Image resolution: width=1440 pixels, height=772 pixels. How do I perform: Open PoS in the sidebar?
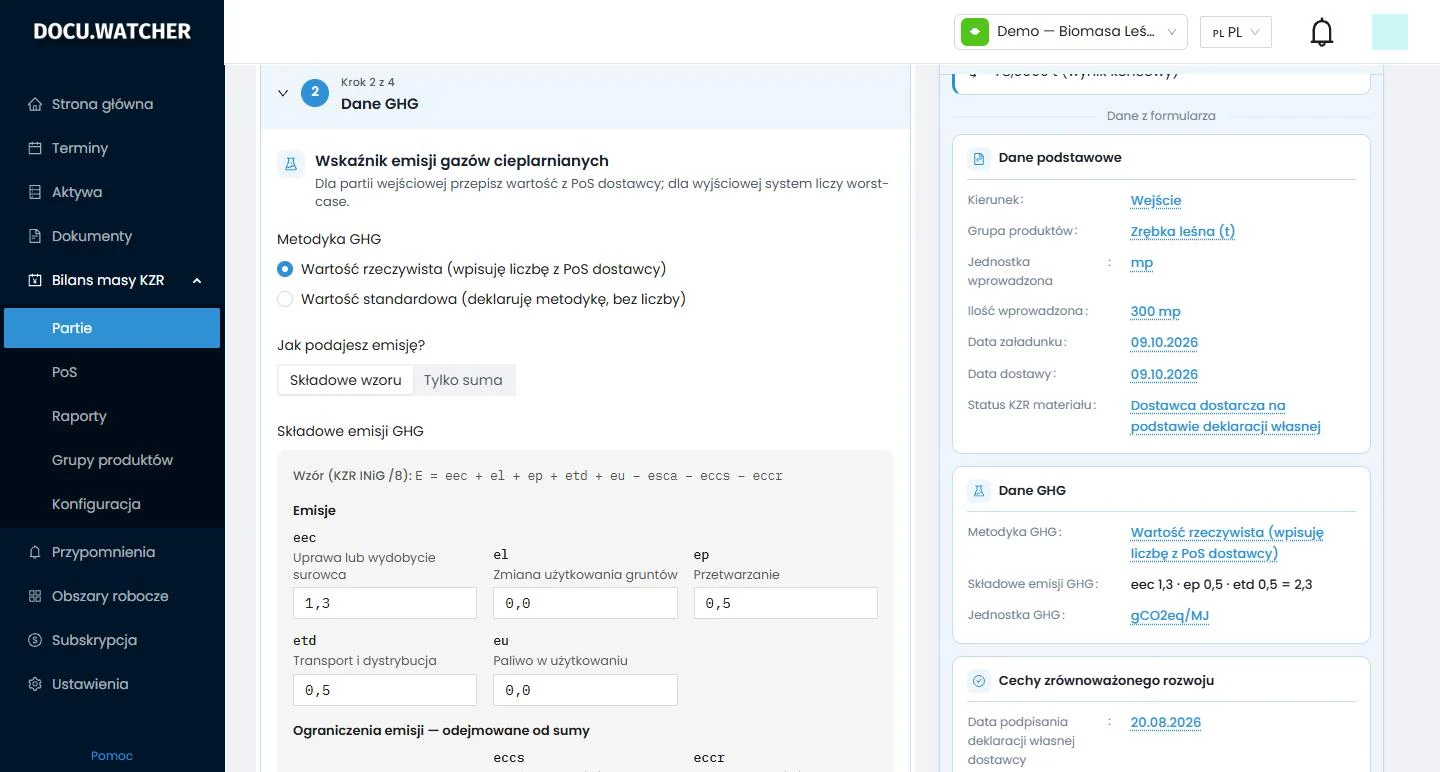[x=112, y=372]
